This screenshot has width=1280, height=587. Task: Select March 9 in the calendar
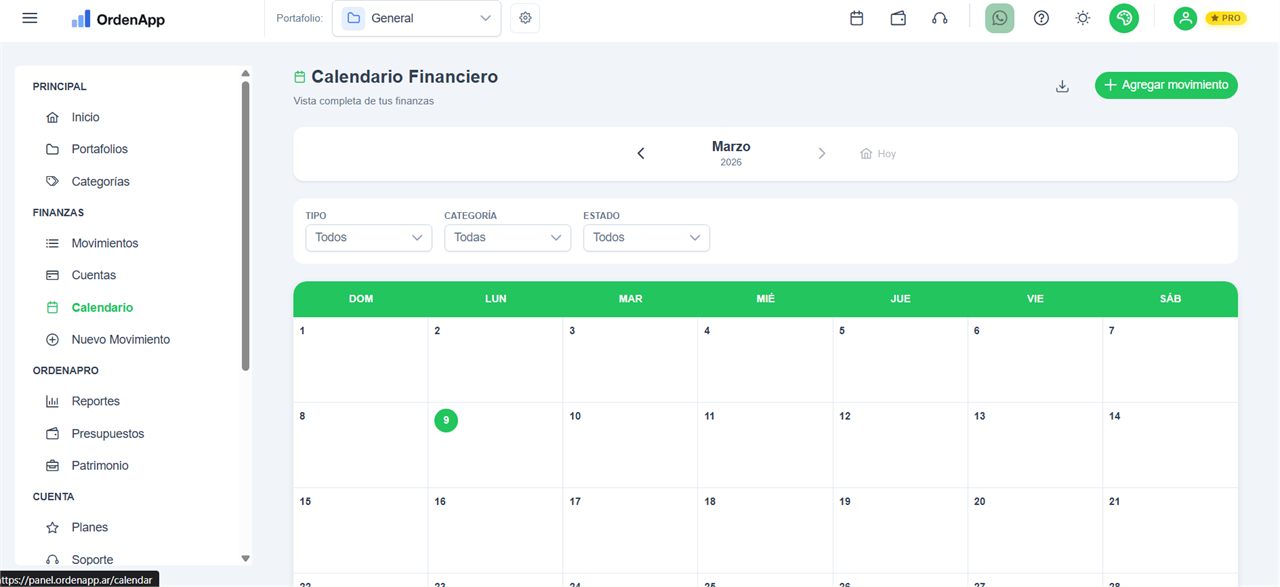(446, 421)
